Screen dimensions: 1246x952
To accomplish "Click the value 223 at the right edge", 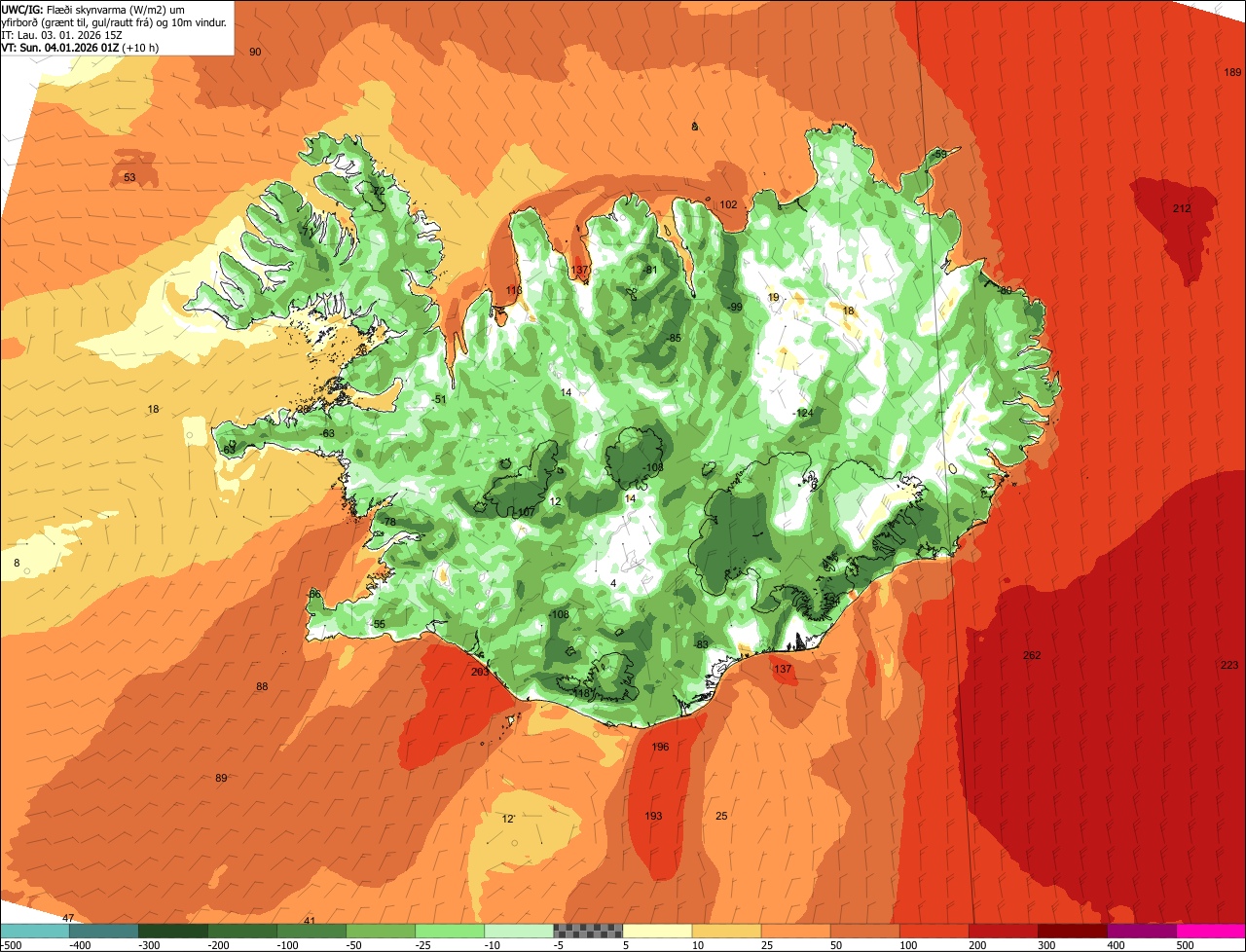I will coord(1229,665).
